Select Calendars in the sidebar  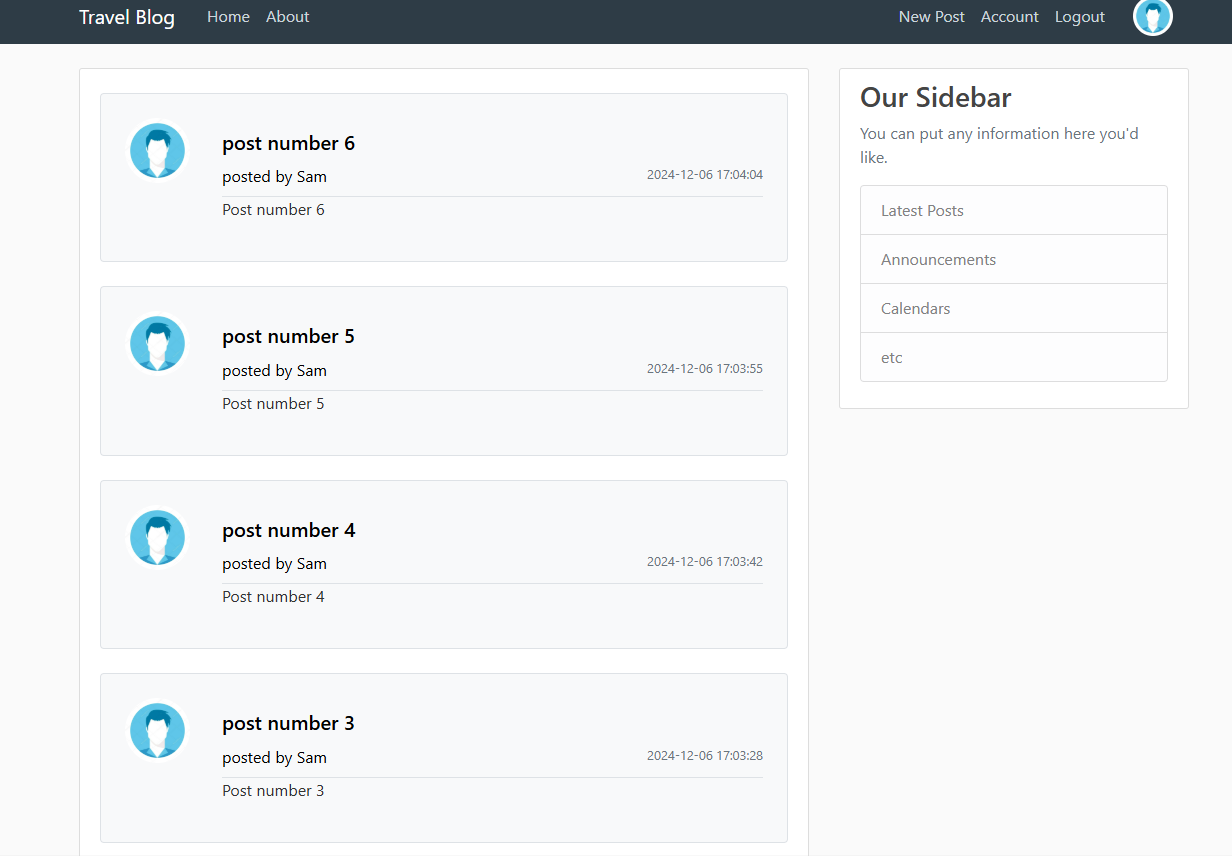(1014, 308)
